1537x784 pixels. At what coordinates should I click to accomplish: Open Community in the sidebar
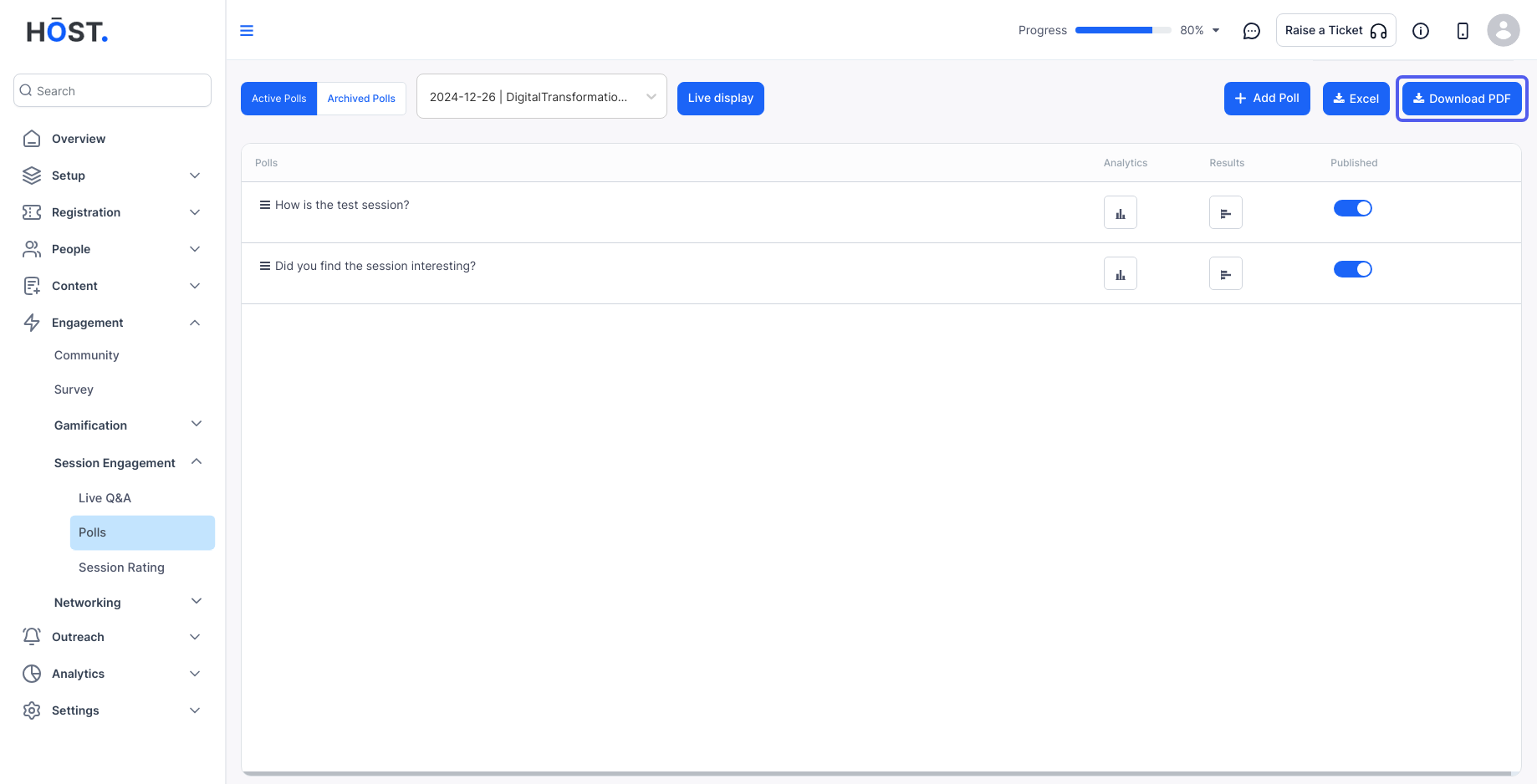[x=87, y=355]
